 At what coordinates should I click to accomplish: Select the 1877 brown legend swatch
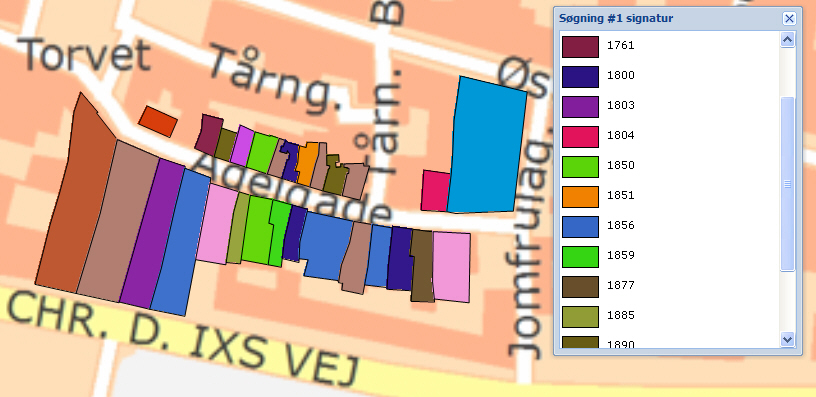pos(580,287)
